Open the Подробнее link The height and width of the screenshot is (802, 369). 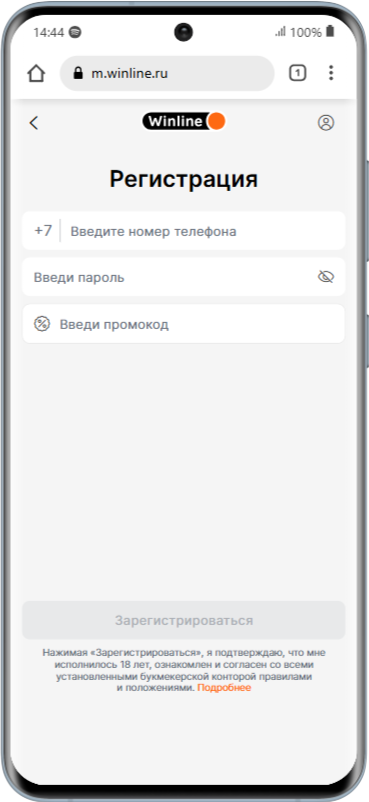[x=224, y=688]
